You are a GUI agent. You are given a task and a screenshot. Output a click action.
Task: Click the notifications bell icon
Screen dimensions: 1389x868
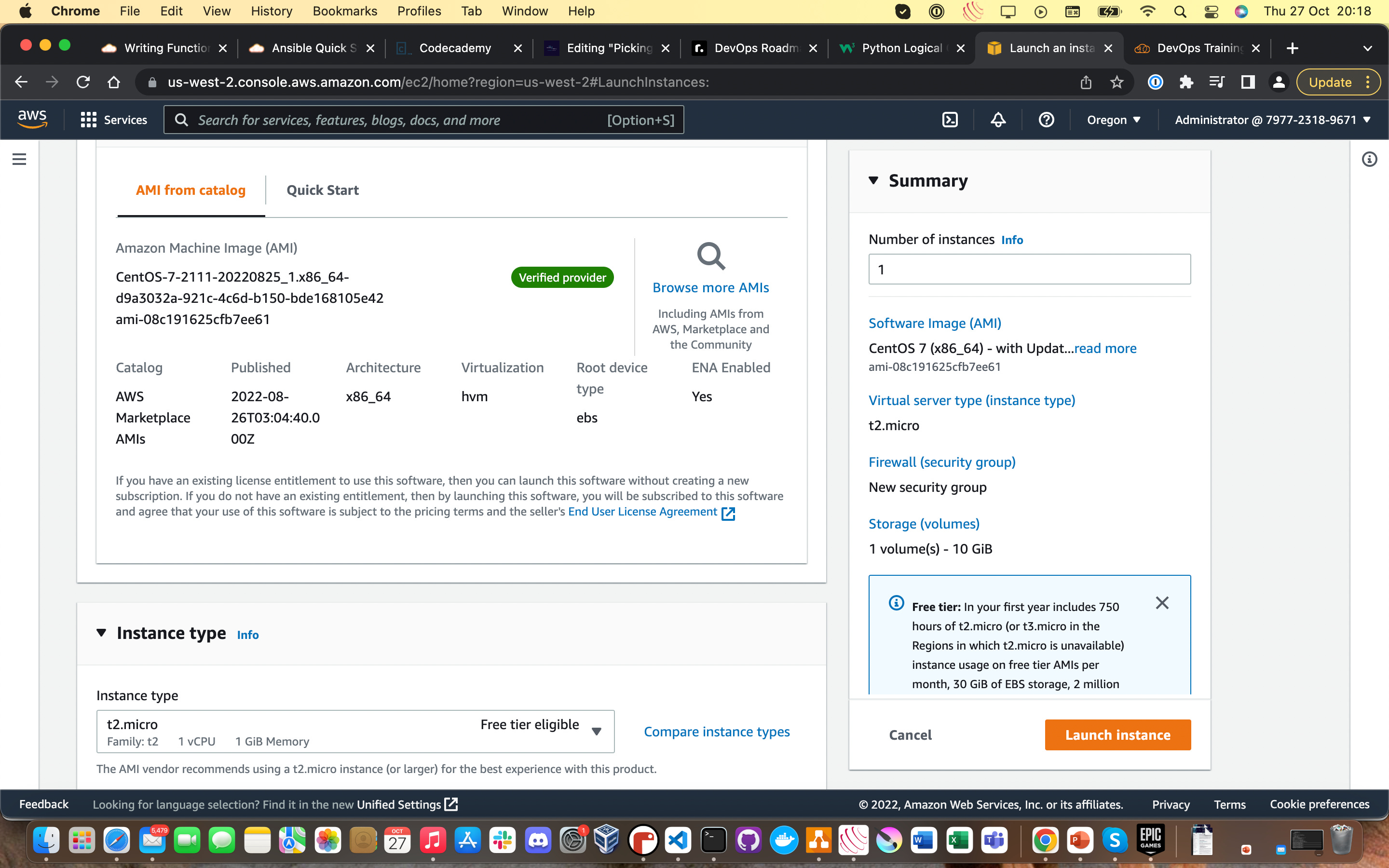(x=998, y=120)
